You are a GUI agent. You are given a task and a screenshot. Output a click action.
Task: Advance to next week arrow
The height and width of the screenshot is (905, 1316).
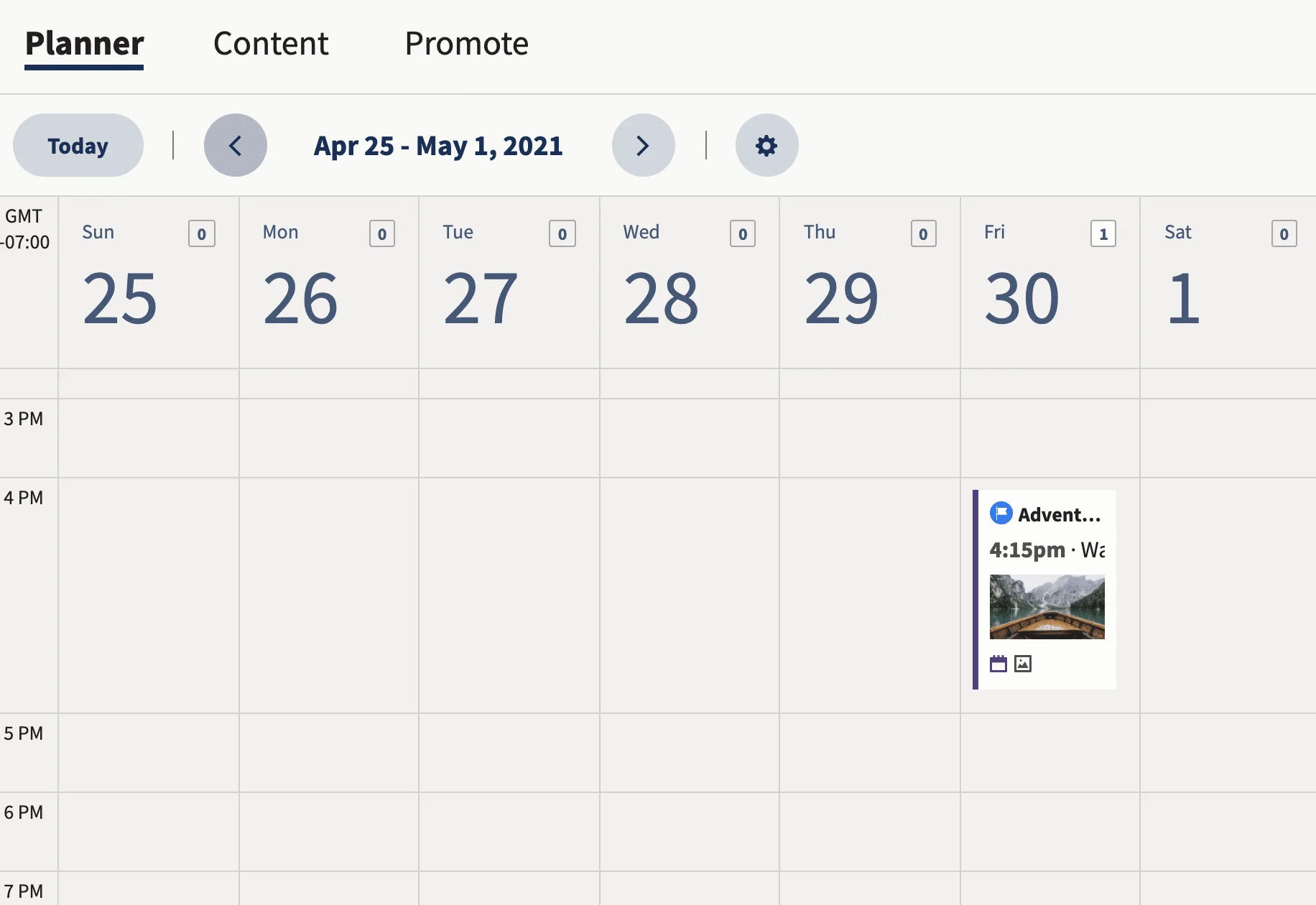click(x=643, y=146)
